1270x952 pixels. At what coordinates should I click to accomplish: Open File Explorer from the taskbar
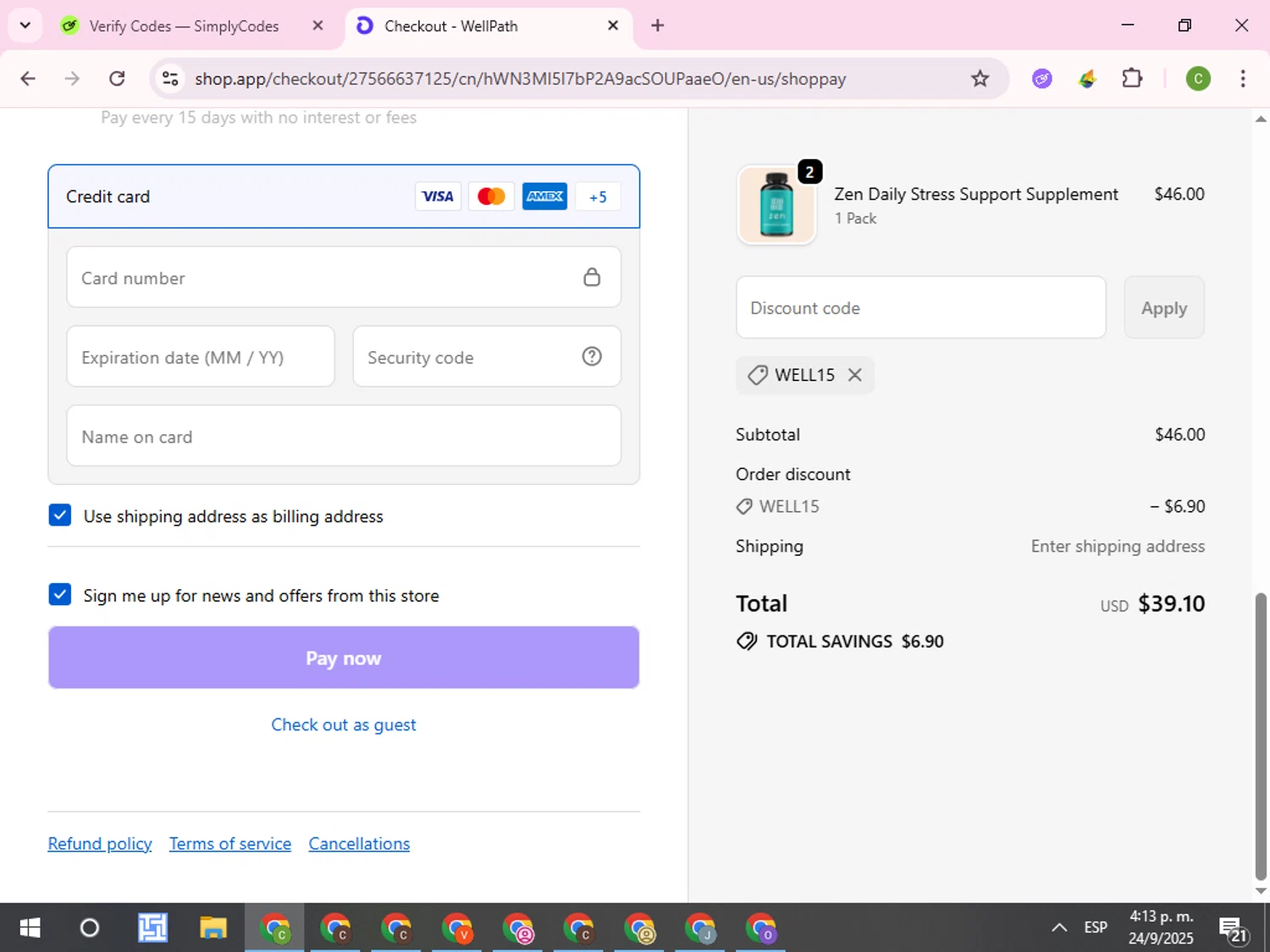click(213, 928)
